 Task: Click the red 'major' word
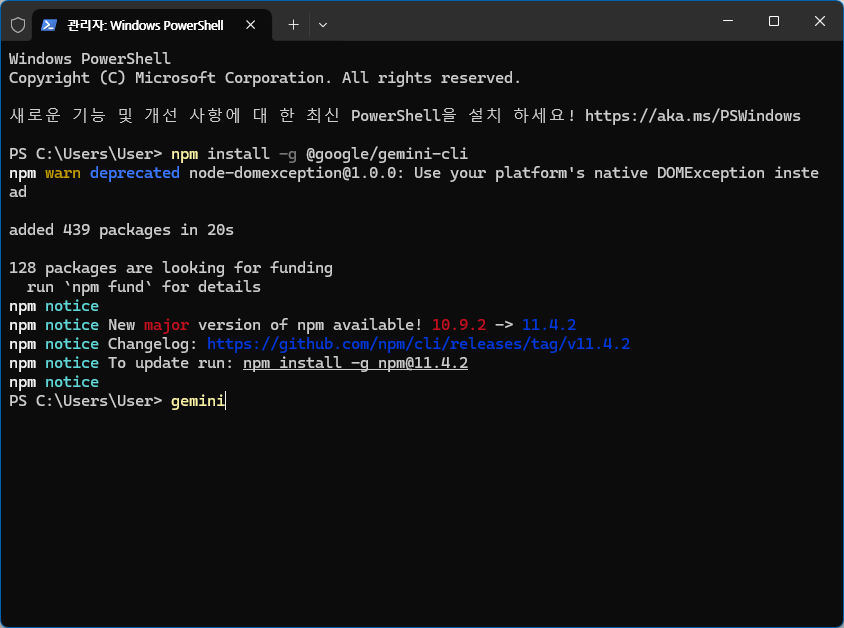point(166,325)
